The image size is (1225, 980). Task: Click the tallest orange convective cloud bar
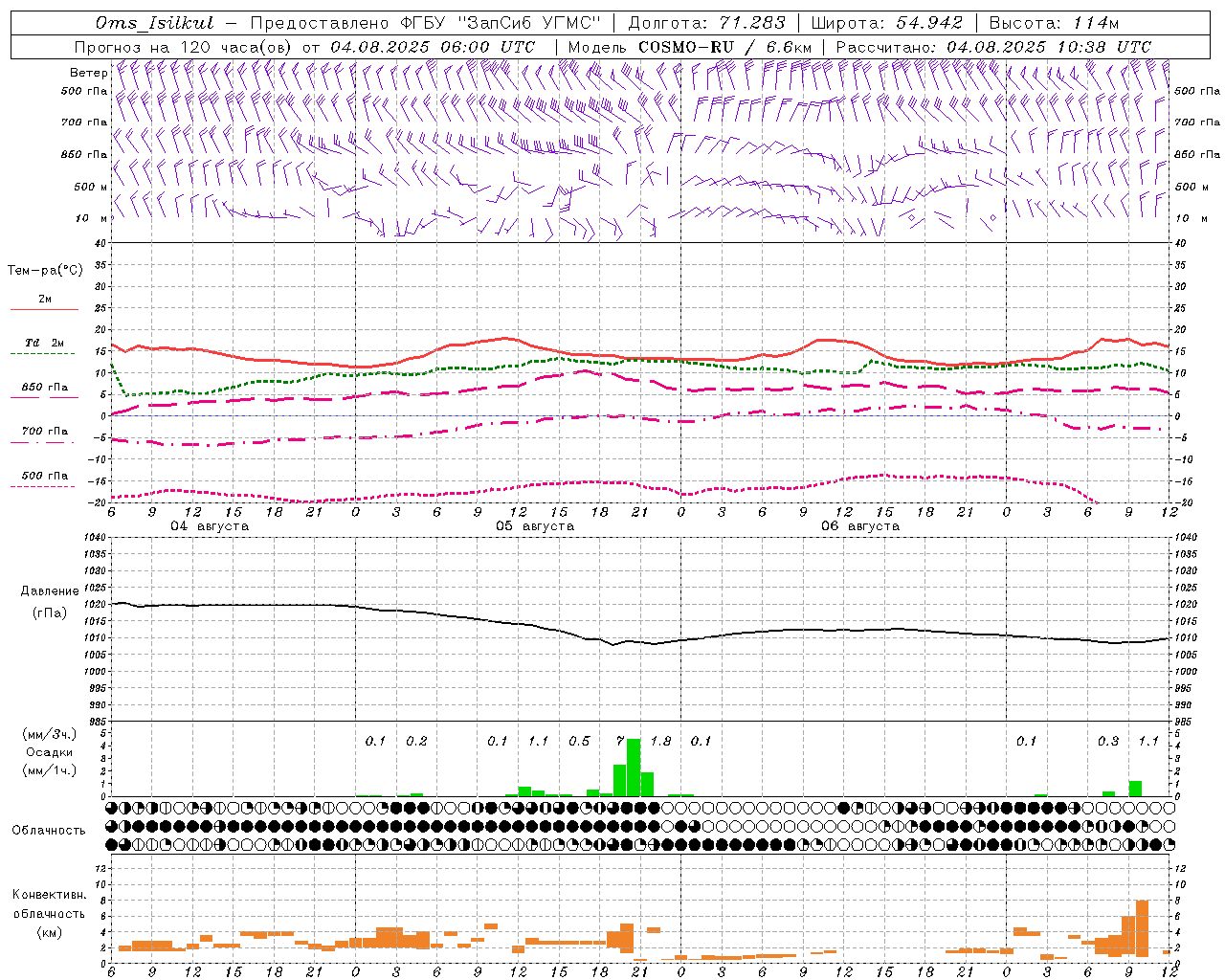pyautogui.click(x=1142, y=928)
